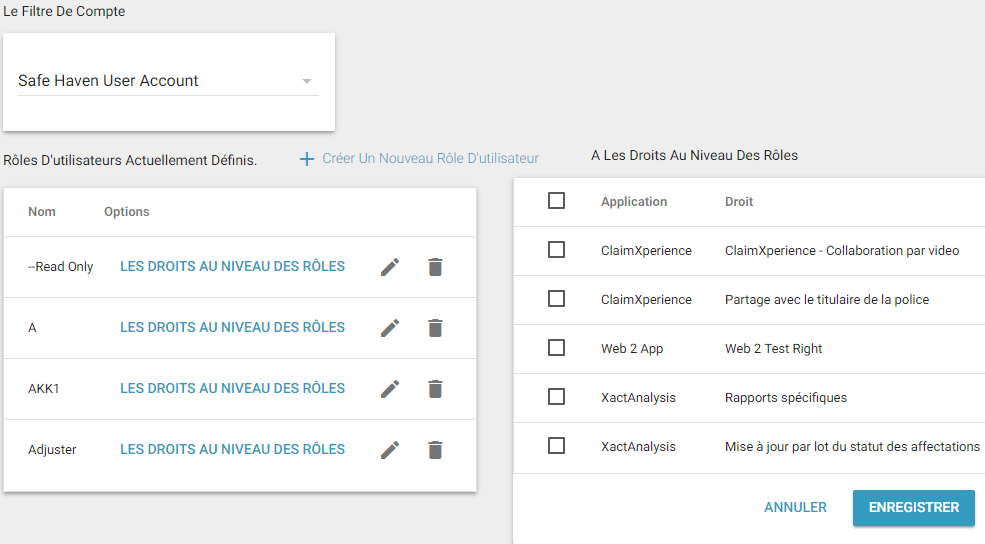
Task: Tick the Rapports spécifiques checkbox
Action: click(557, 397)
